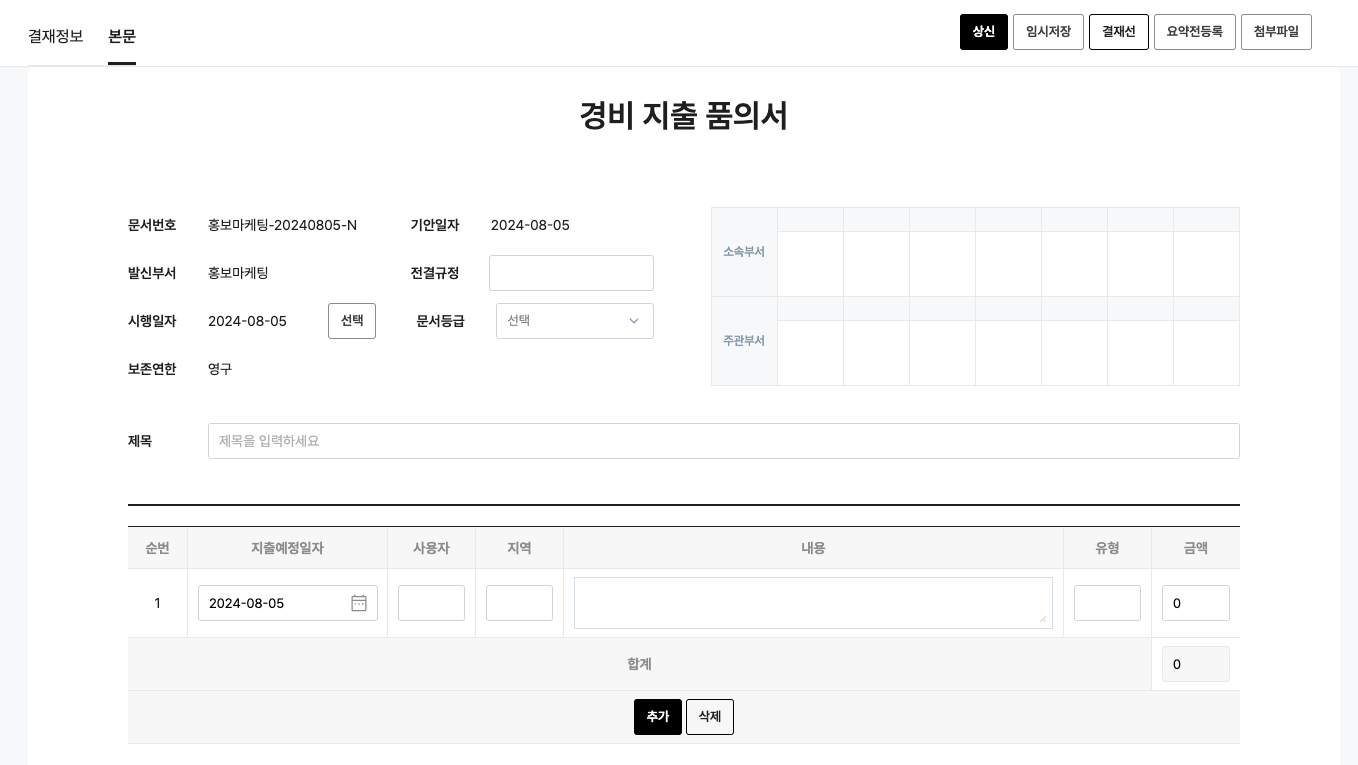Screen dimensions: 1358x765
Task: Click the 사용자 input in row 1
Action: click(431, 603)
